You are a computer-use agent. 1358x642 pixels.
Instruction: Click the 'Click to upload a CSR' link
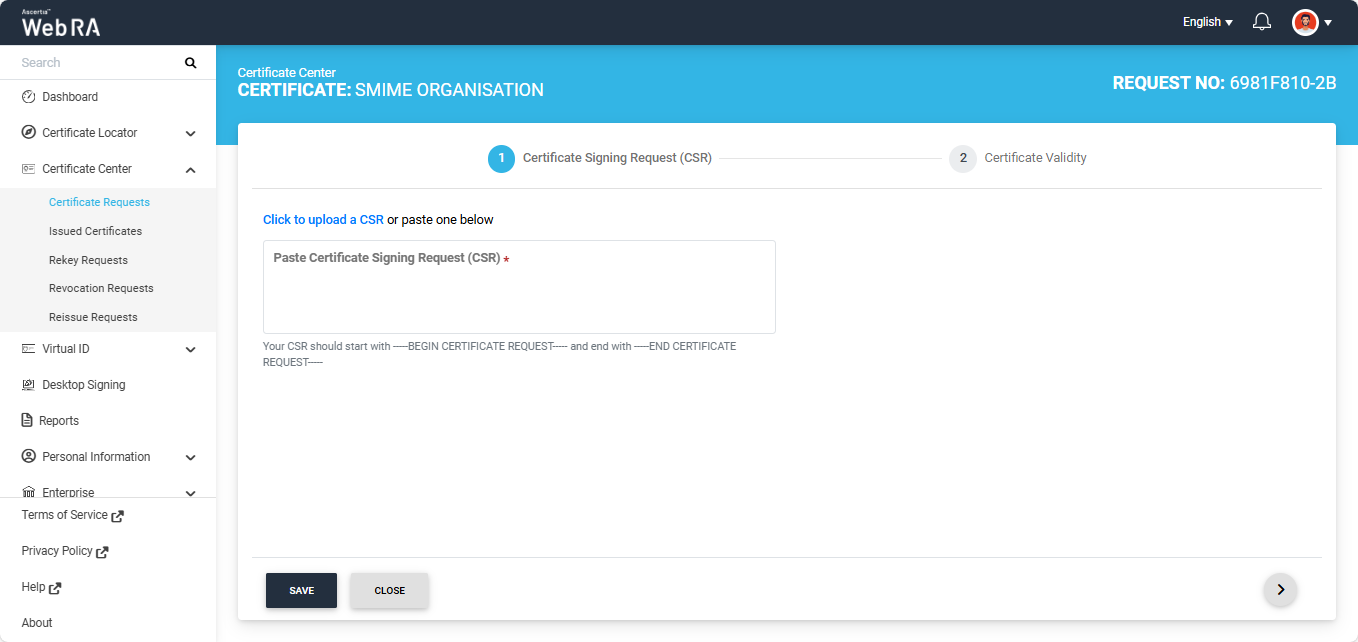323,220
